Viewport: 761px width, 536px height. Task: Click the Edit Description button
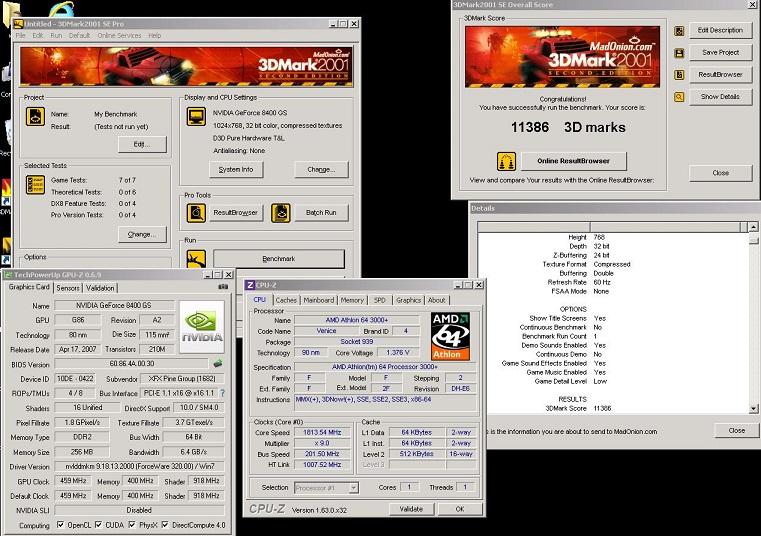click(x=720, y=30)
